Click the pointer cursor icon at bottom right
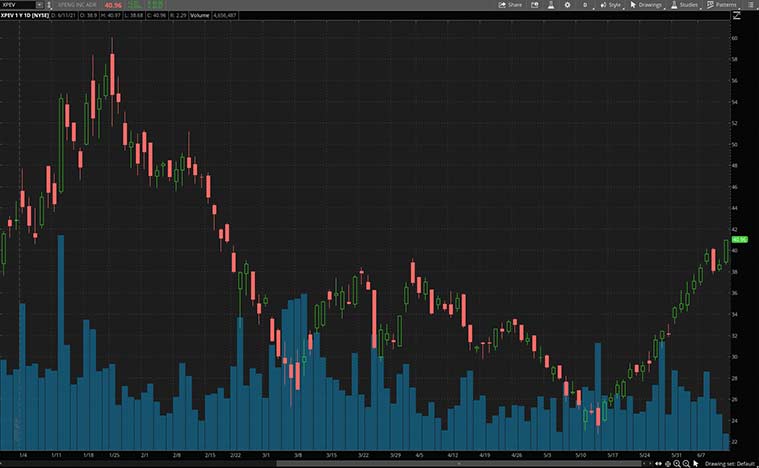 point(696,464)
